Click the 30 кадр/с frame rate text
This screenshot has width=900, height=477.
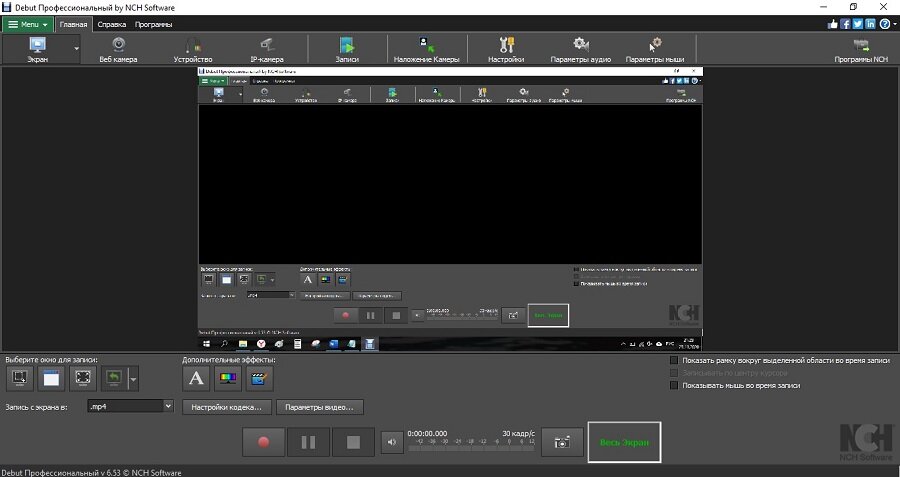(518, 433)
